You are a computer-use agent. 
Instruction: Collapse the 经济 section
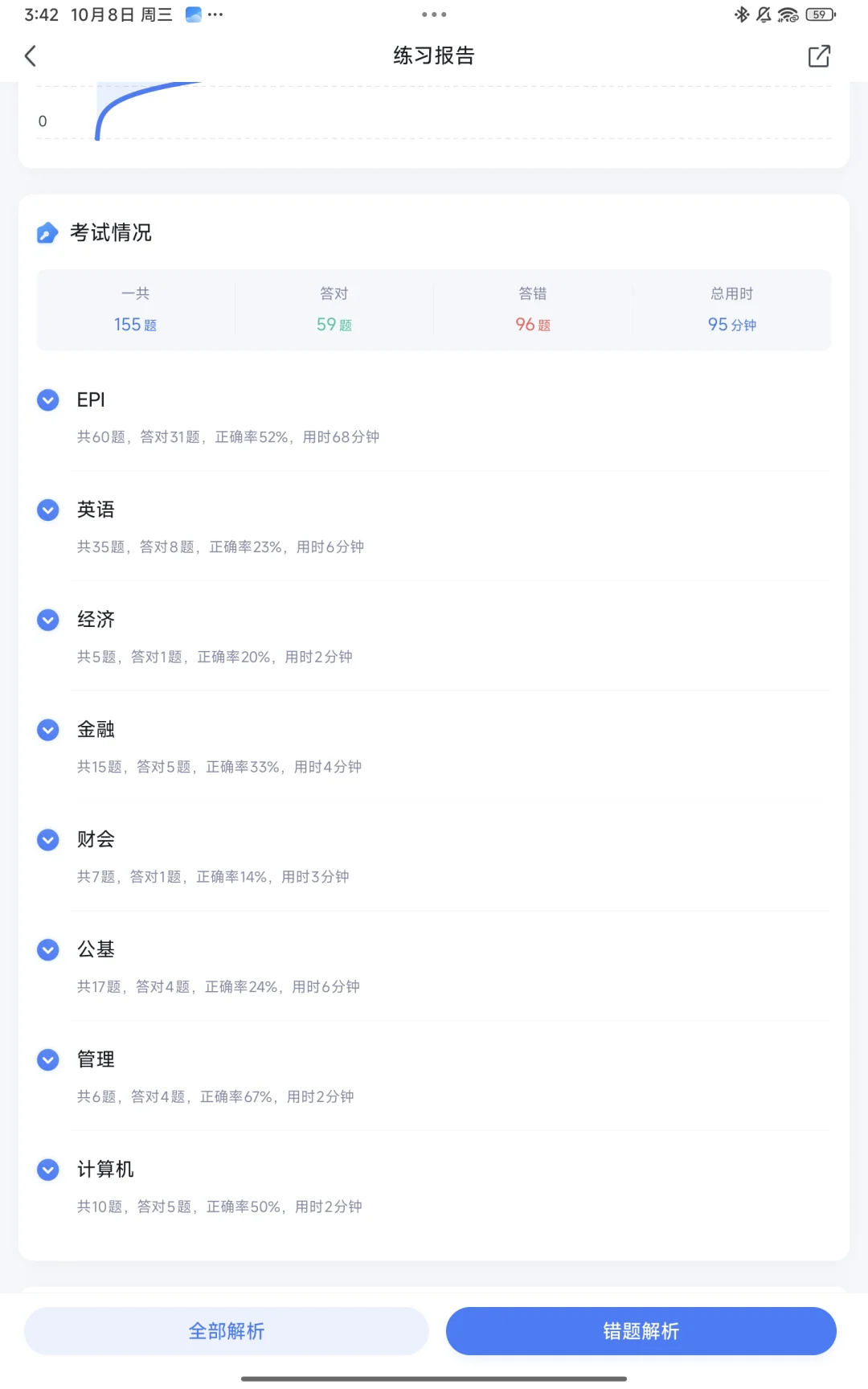pos(48,620)
